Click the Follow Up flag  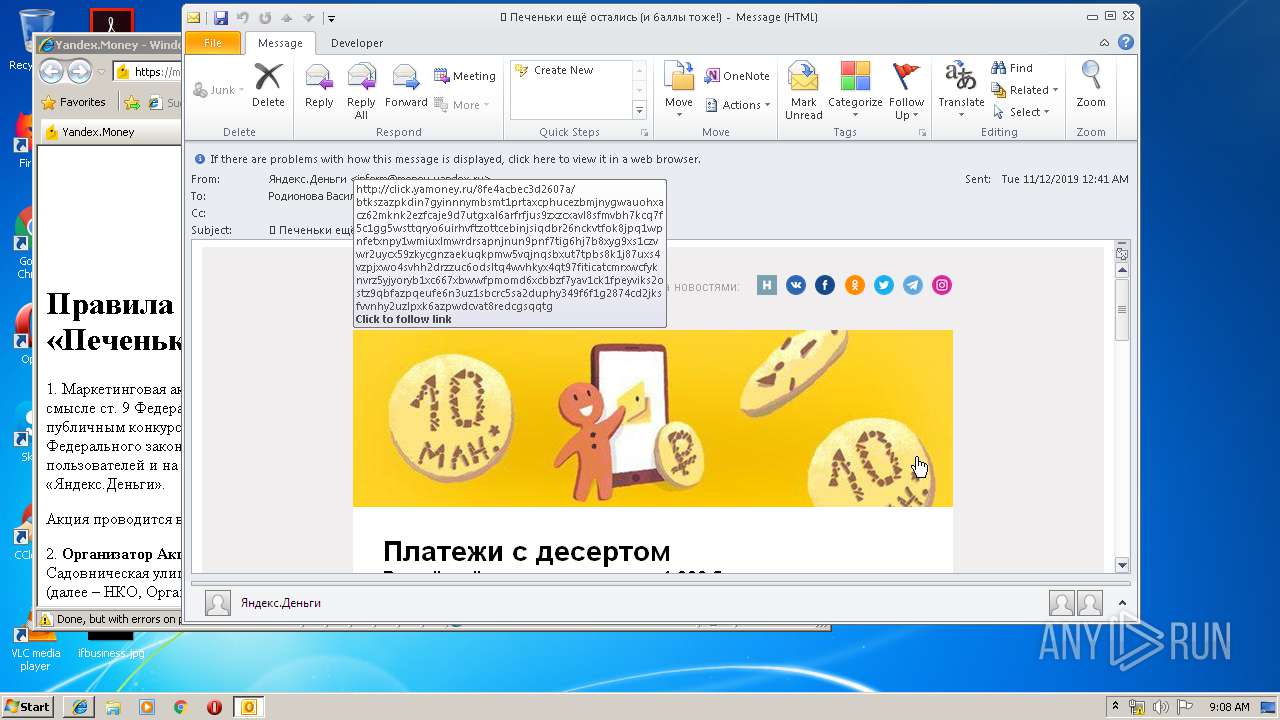pos(906,90)
